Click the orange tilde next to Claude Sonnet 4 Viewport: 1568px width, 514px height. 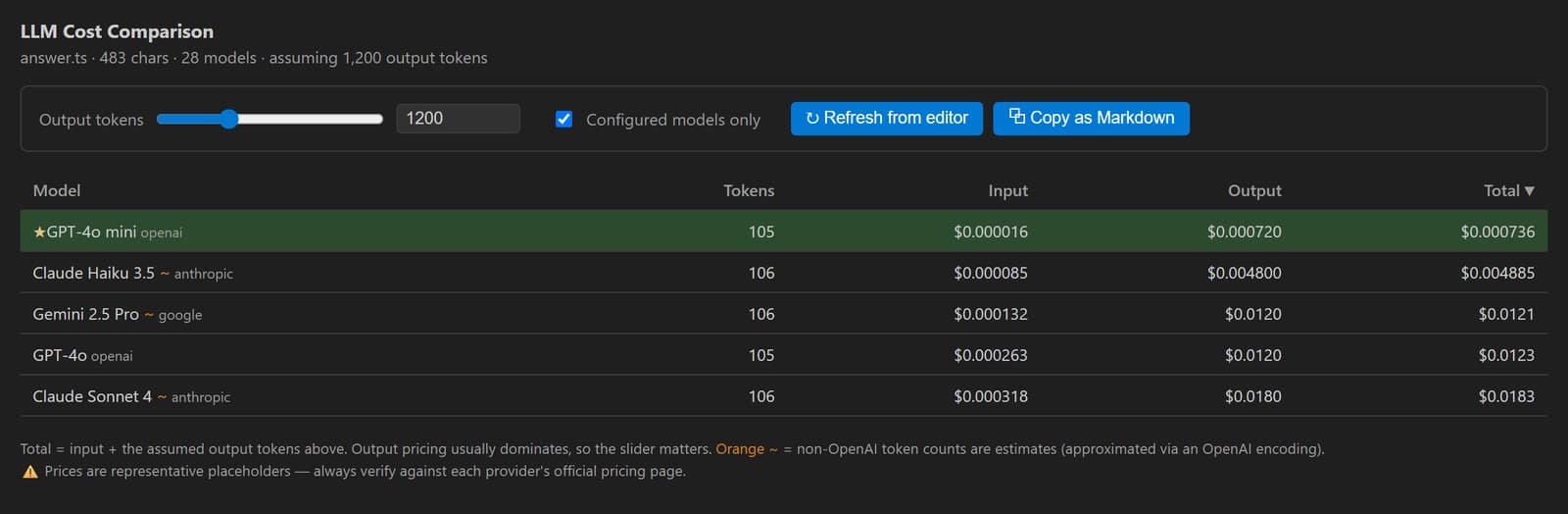coord(162,396)
